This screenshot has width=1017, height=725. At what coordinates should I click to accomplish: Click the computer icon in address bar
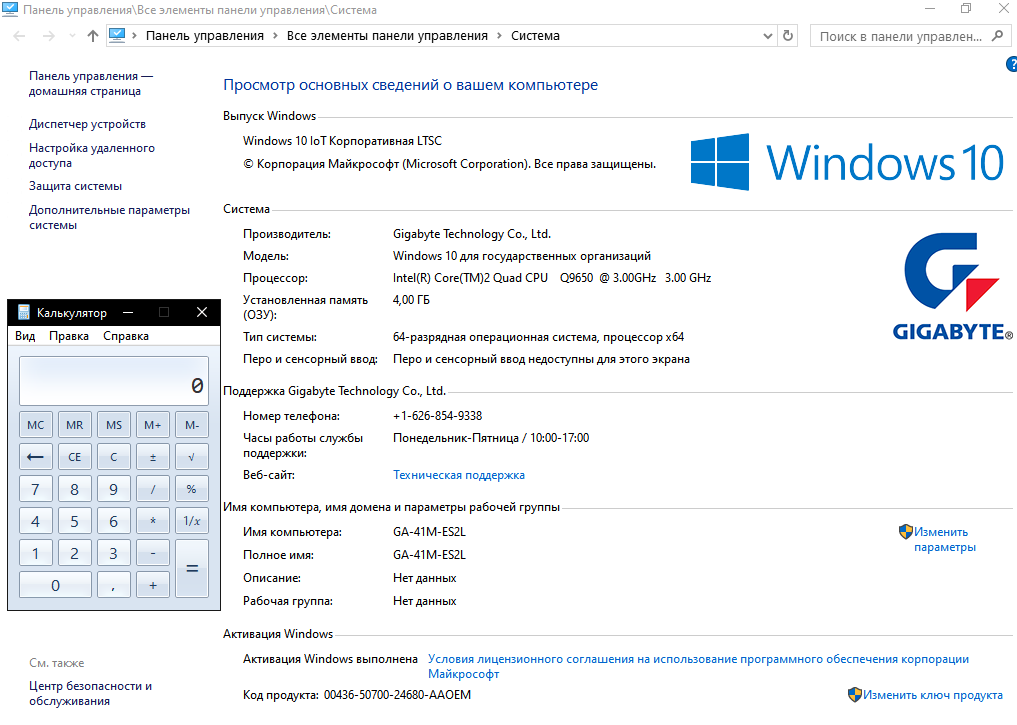pos(117,36)
